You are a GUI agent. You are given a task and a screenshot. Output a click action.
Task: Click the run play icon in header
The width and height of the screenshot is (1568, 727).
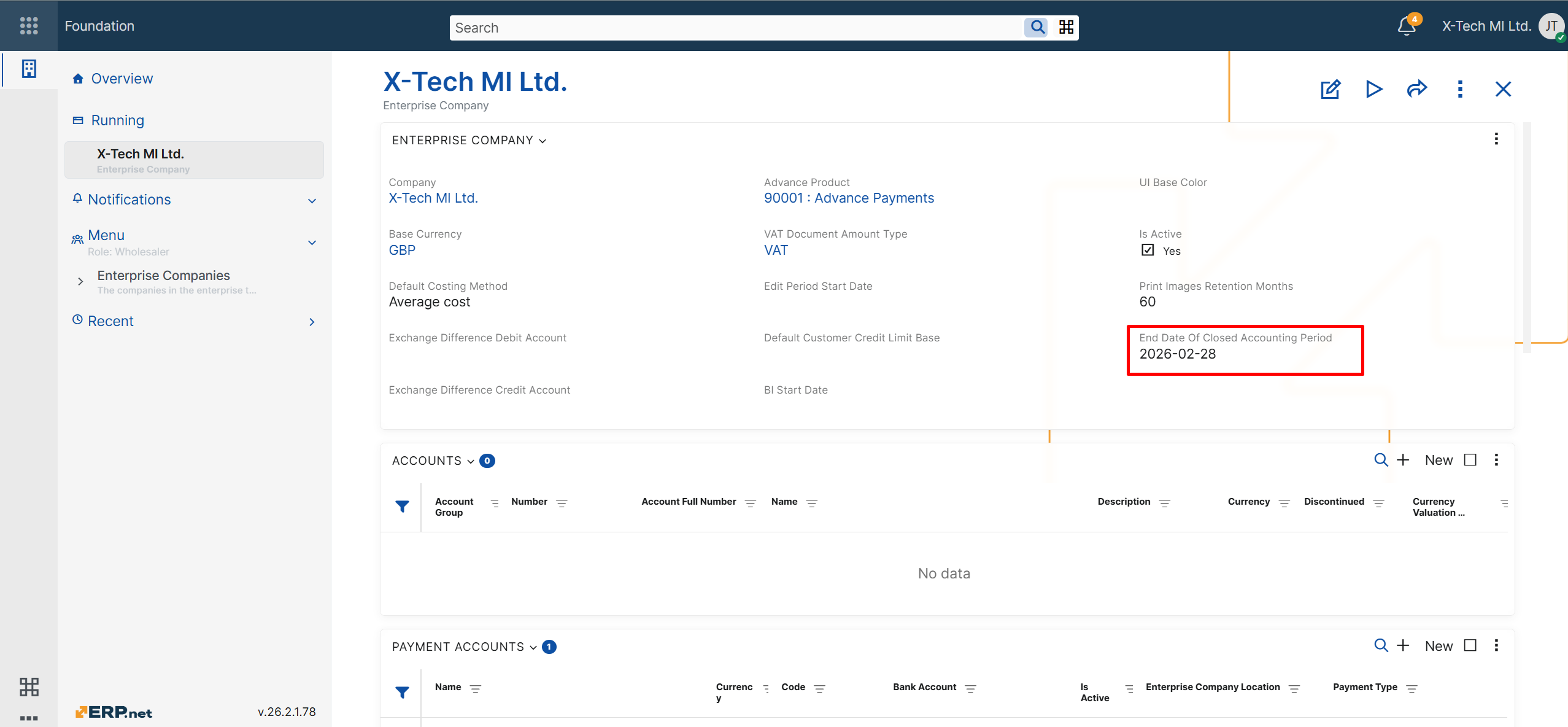(1374, 89)
